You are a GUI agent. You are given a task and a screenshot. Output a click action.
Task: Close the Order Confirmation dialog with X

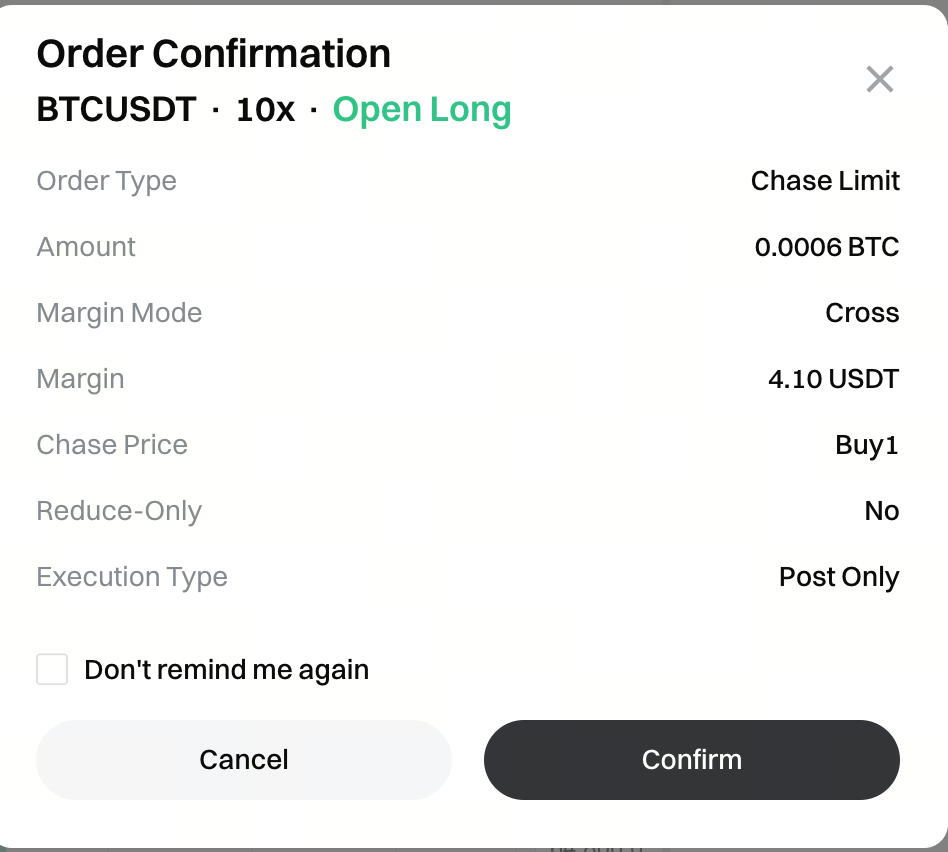pyautogui.click(x=879, y=79)
